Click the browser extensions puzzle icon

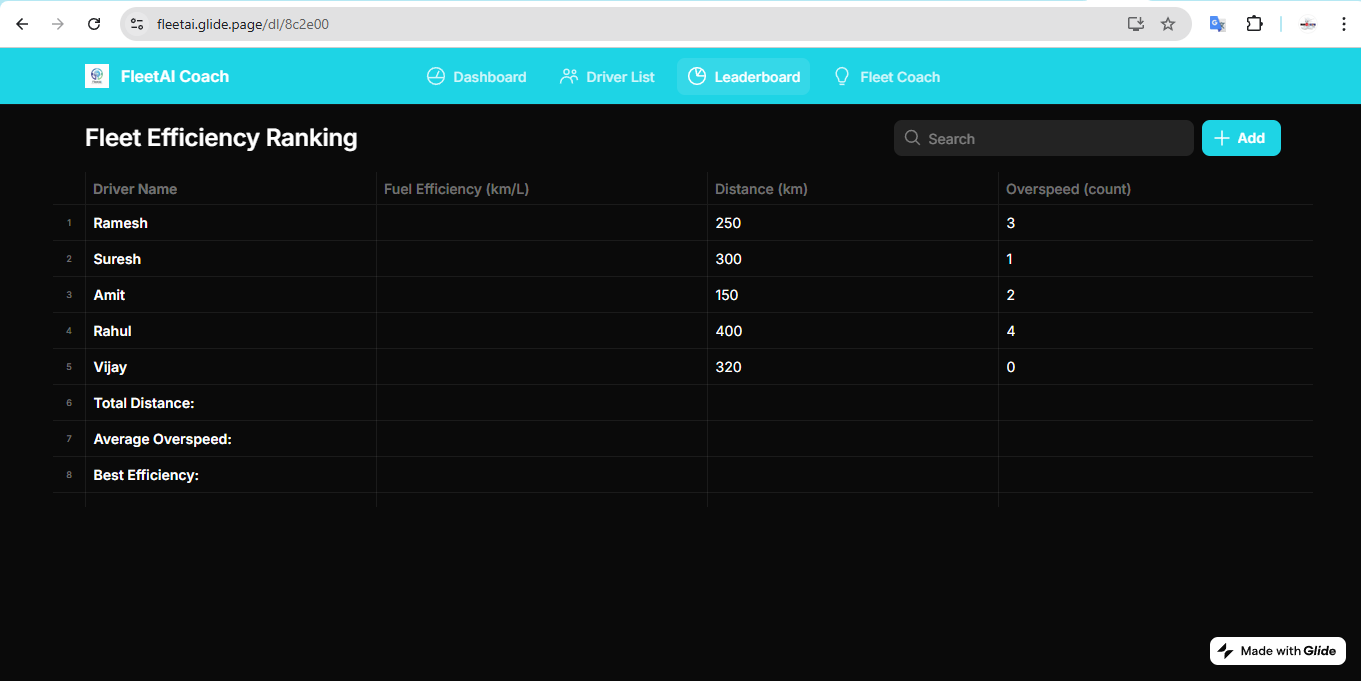(1254, 23)
